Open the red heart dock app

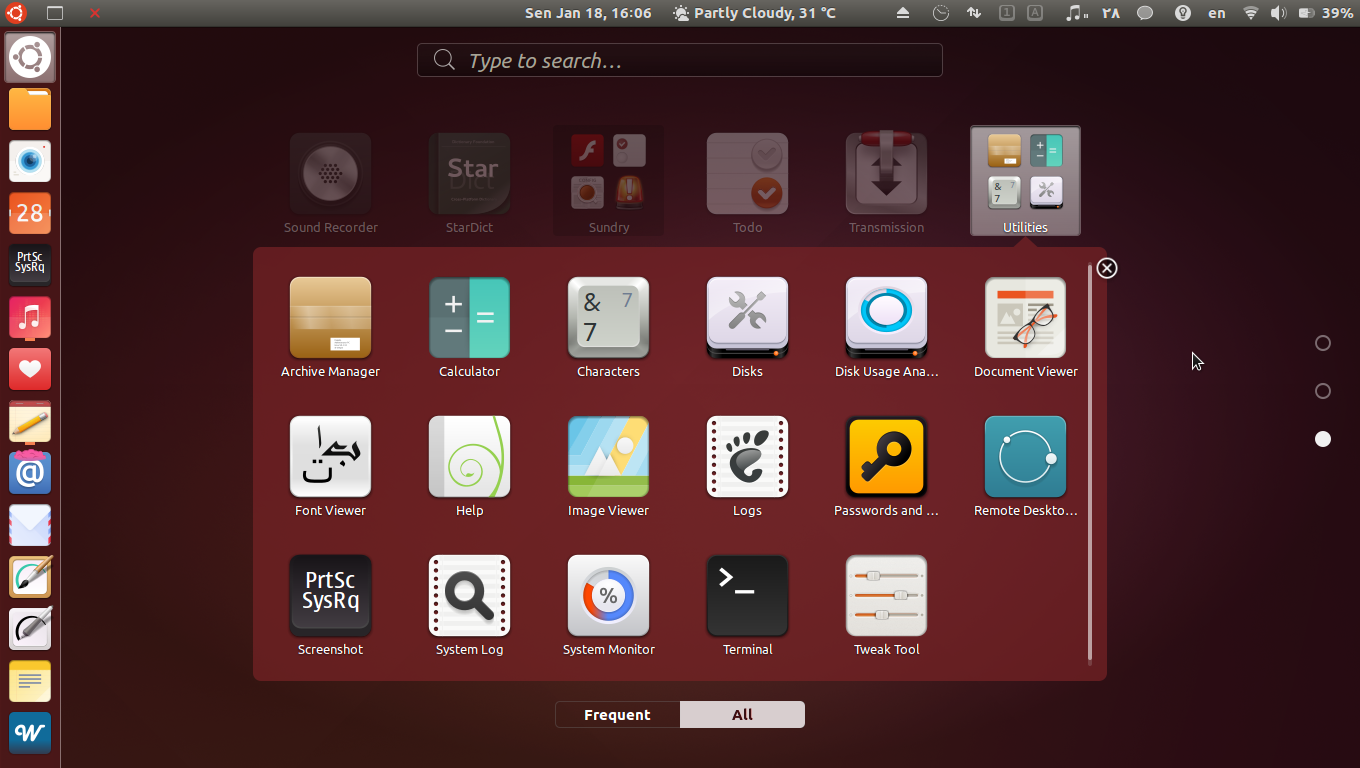point(30,369)
